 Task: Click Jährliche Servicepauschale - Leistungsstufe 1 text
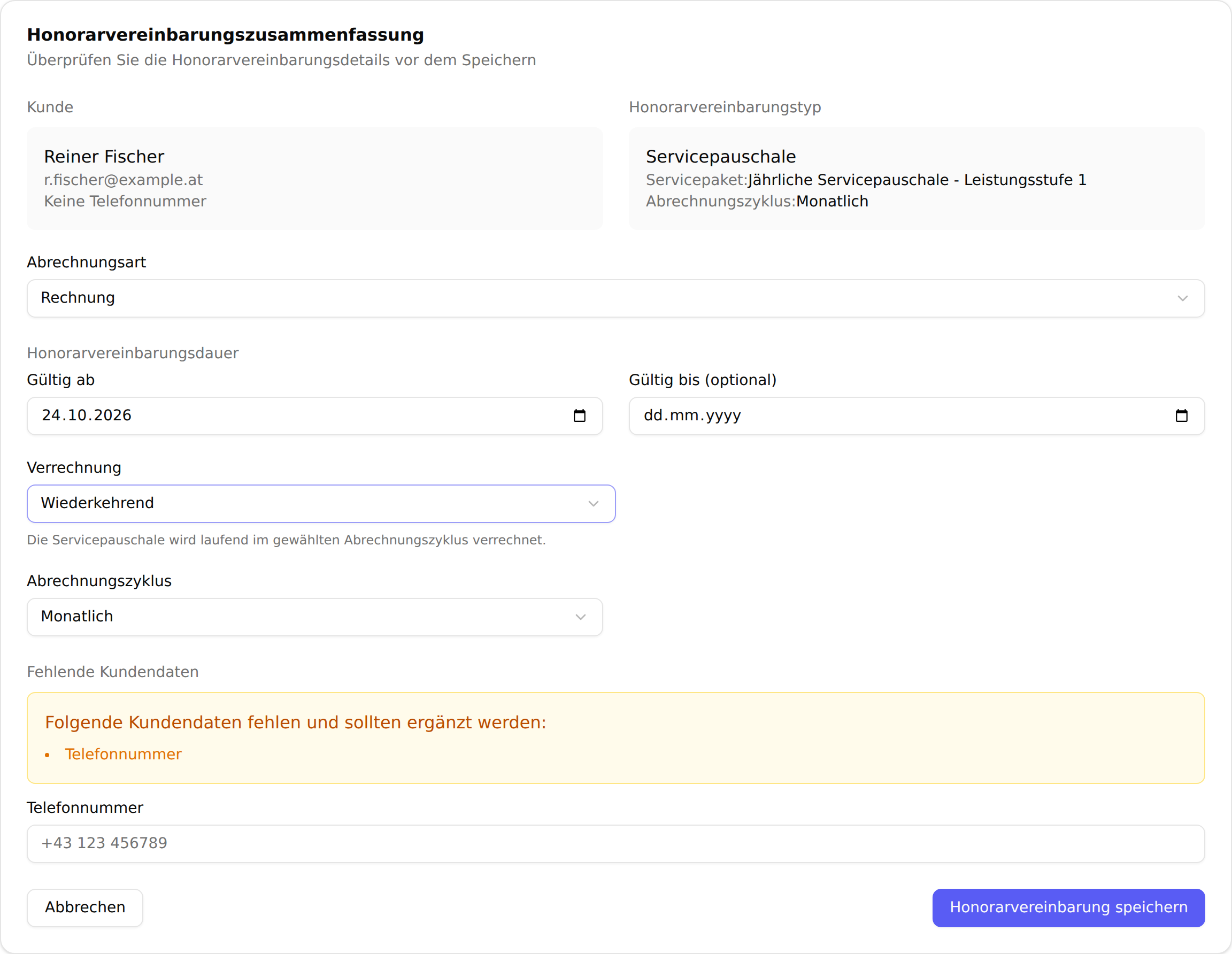[917, 179]
